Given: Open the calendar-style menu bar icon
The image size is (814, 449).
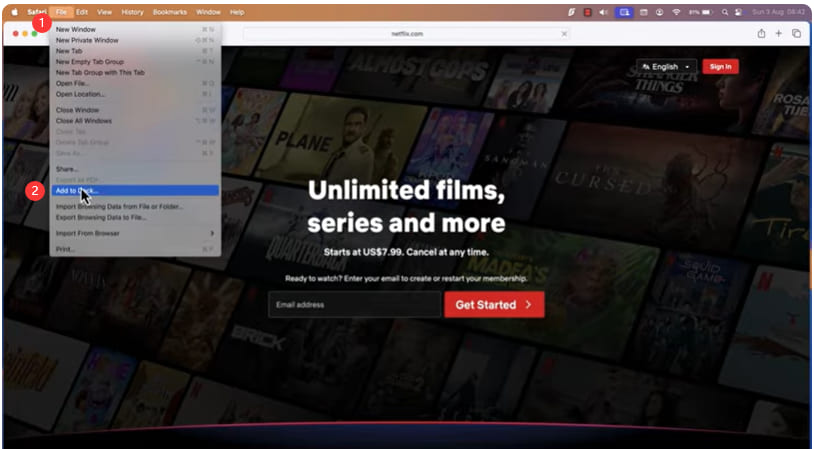Looking at the screenshot, I should click(x=644, y=12).
